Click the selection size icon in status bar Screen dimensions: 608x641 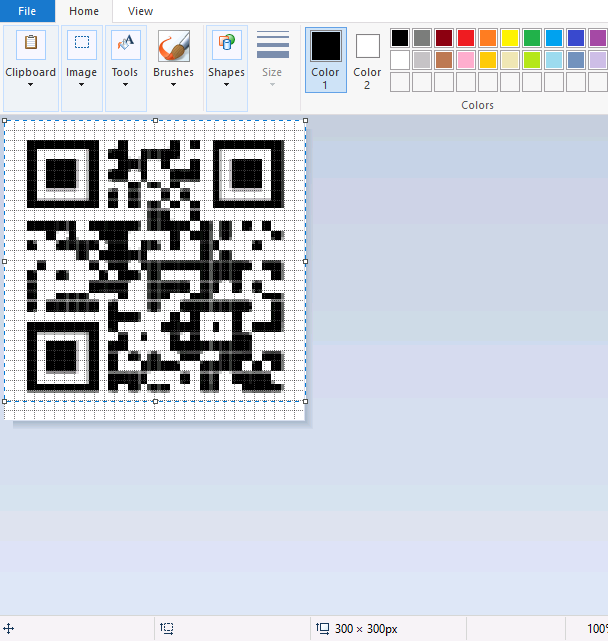[x=166, y=628]
